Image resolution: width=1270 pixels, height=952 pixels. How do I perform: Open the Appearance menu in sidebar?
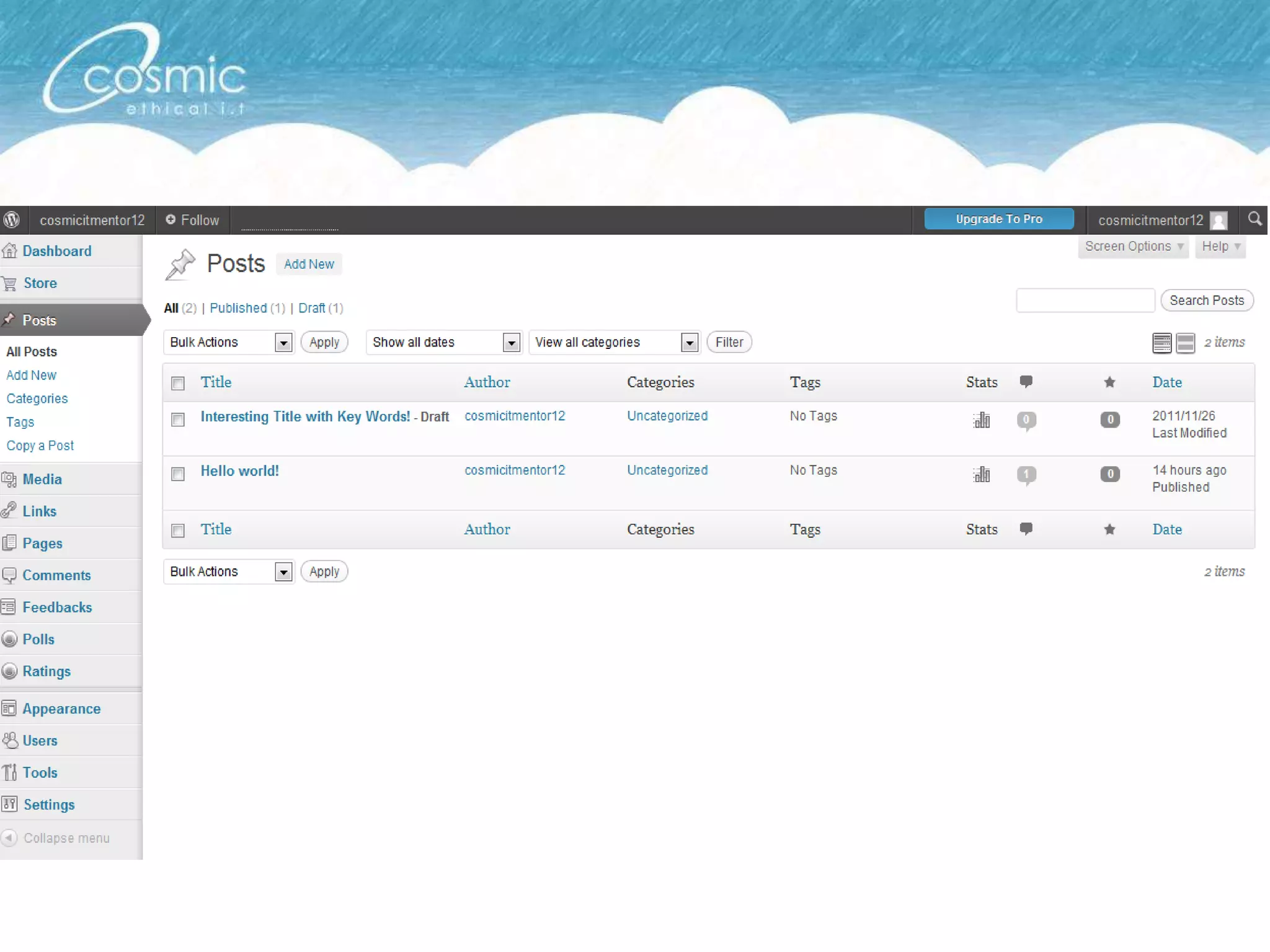(61, 708)
